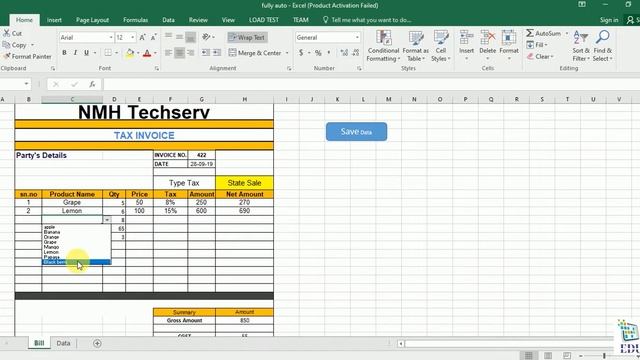
Task: Apply percent style
Action: 318,53
